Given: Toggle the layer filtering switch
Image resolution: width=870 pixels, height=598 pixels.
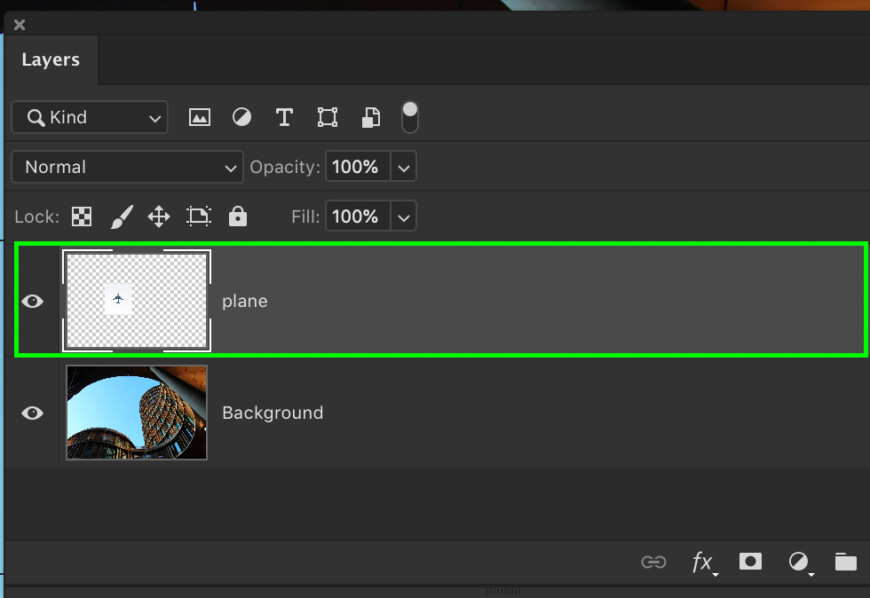Looking at the screenshot, I should click(410, 117).
